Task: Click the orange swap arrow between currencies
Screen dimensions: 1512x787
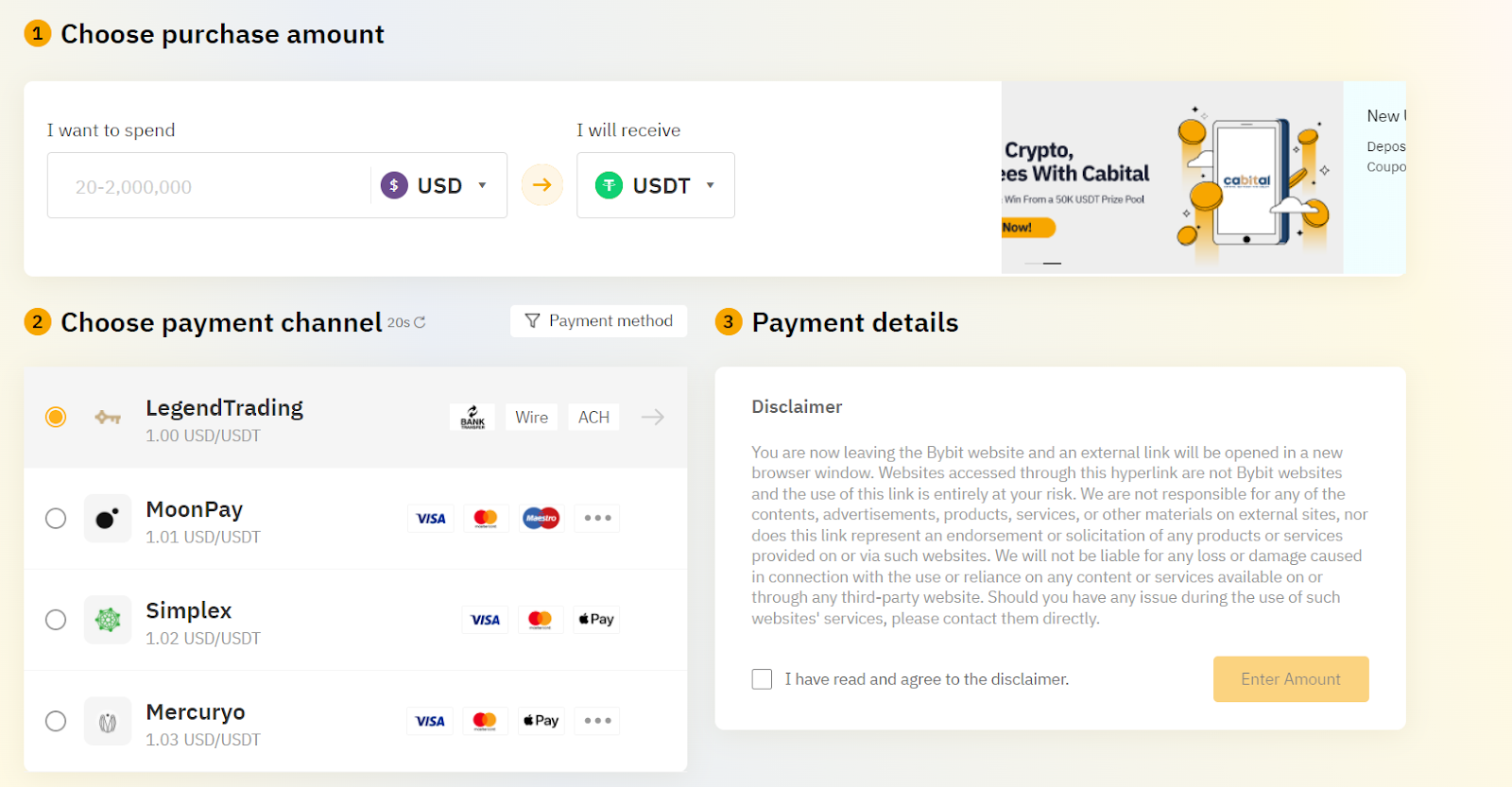Action: (541, 185)
